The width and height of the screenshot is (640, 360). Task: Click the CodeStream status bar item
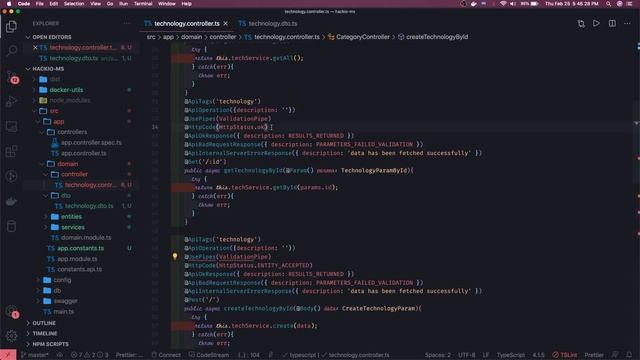pyautogui.click(x=208, y=355)
